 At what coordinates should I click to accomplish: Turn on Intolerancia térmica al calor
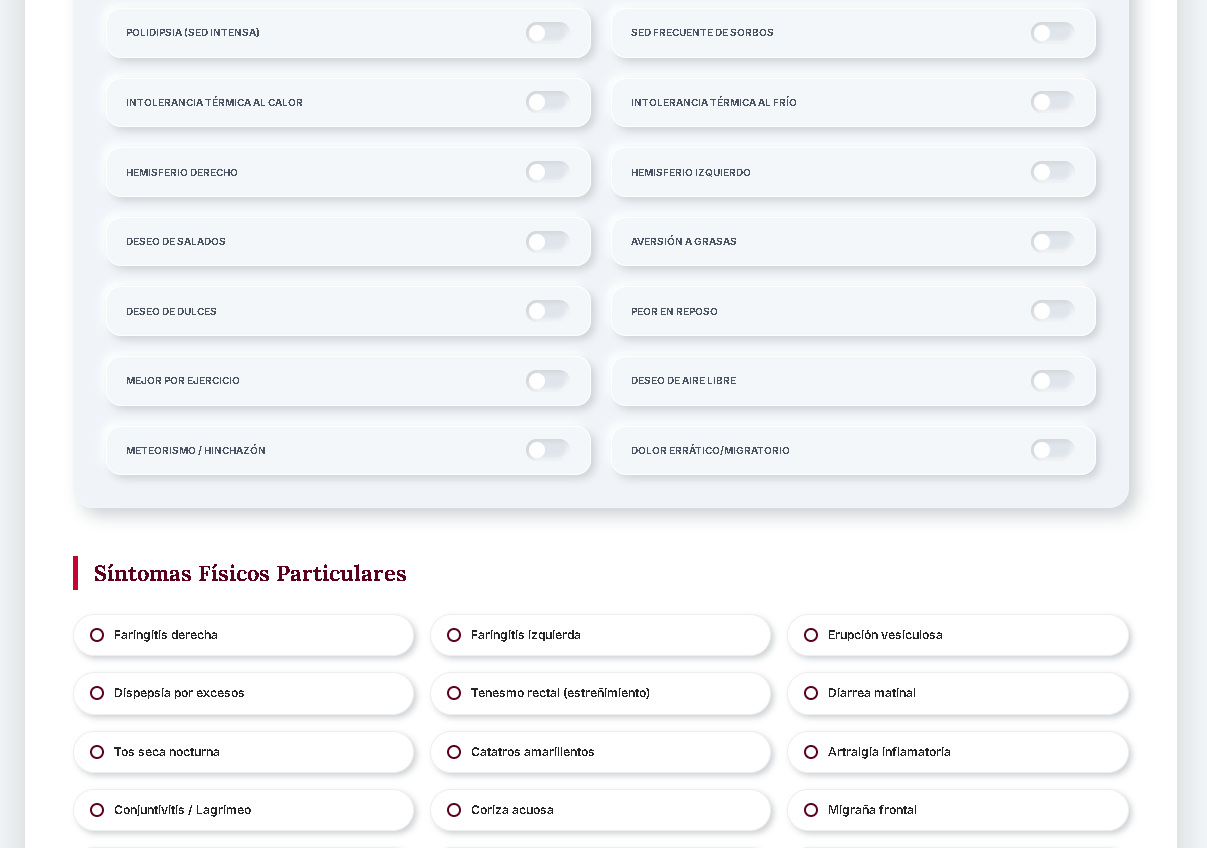pyautogui.click(x=547, y=102)
